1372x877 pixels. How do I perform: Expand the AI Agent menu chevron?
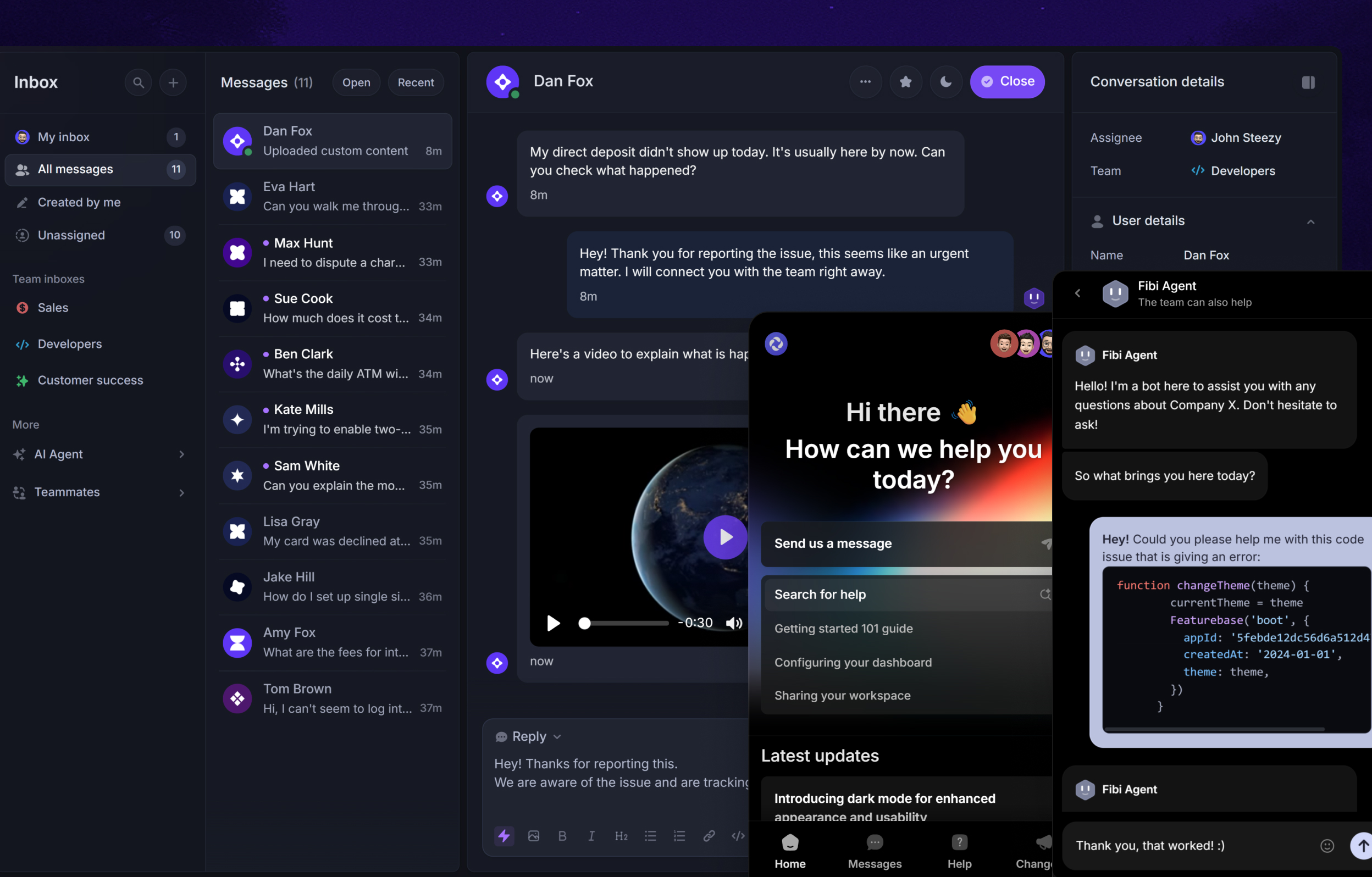[x=181, y=454]
